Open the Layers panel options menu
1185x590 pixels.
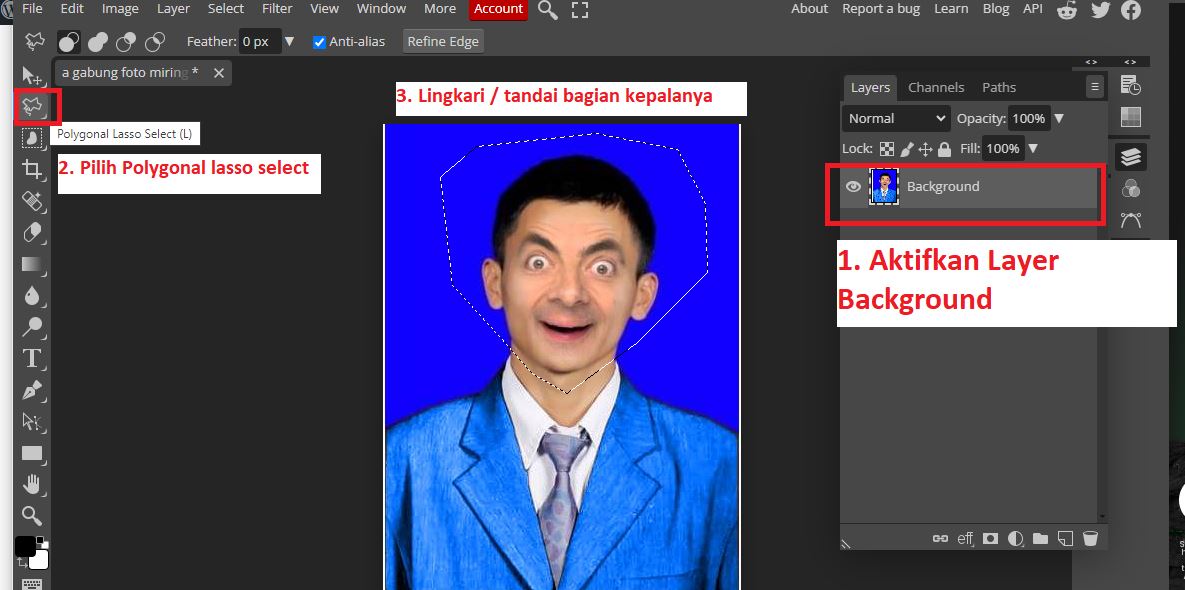tap(1094, 87)
